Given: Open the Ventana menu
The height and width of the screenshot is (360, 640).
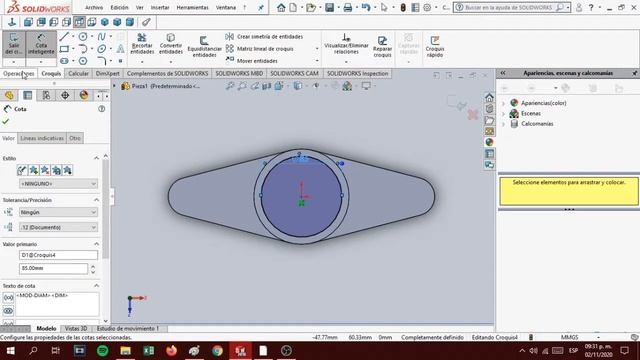Looking at the screenshot, I should [x=226, y=7].
